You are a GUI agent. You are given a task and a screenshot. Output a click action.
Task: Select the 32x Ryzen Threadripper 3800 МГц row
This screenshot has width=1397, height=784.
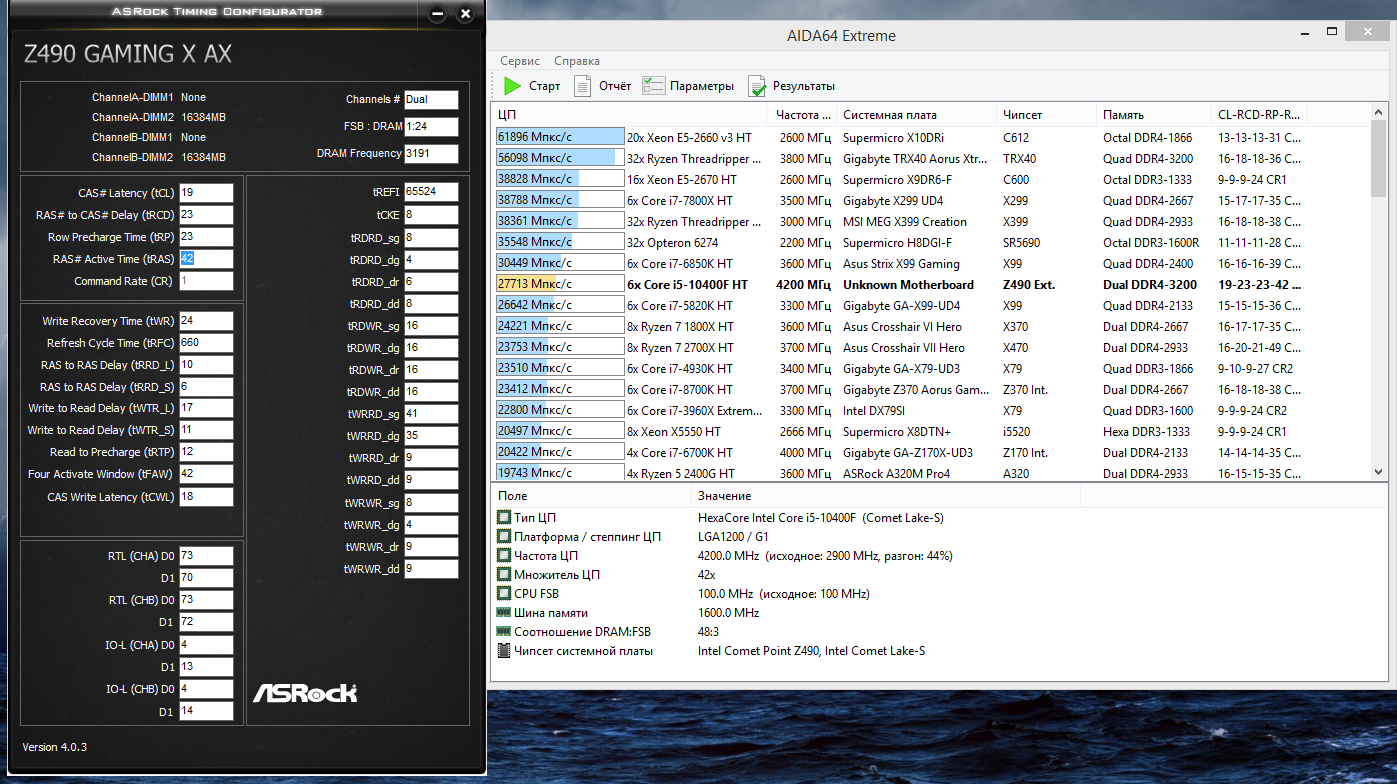pos(930,158)
